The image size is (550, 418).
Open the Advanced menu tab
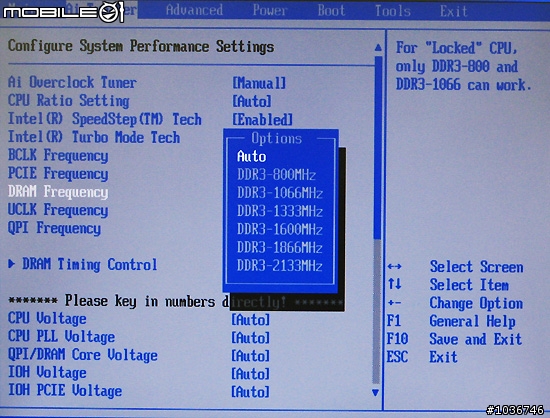tap(194, 10)
